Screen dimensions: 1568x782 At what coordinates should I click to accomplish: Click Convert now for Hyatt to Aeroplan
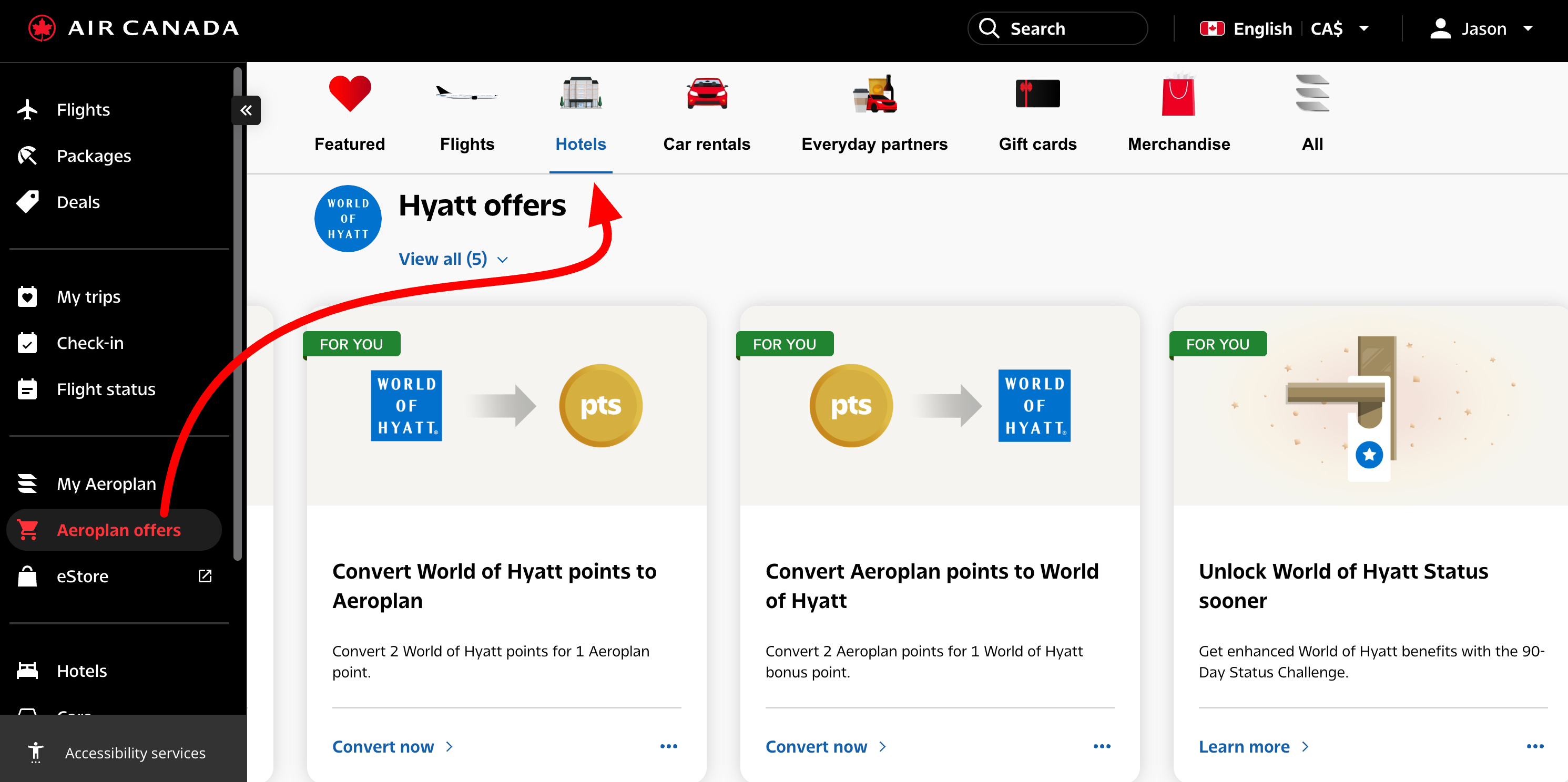point(393,747)
